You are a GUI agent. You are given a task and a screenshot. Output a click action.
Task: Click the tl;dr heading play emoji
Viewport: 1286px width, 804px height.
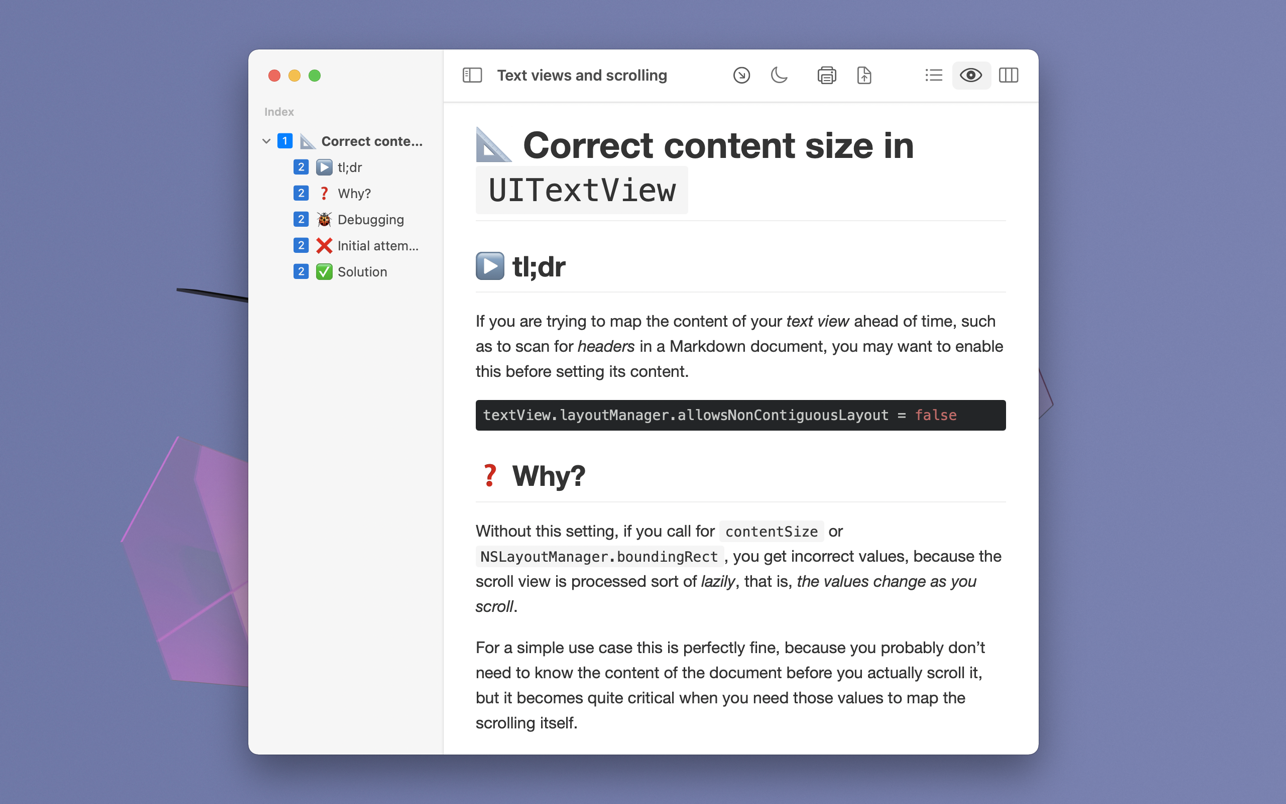490,266
